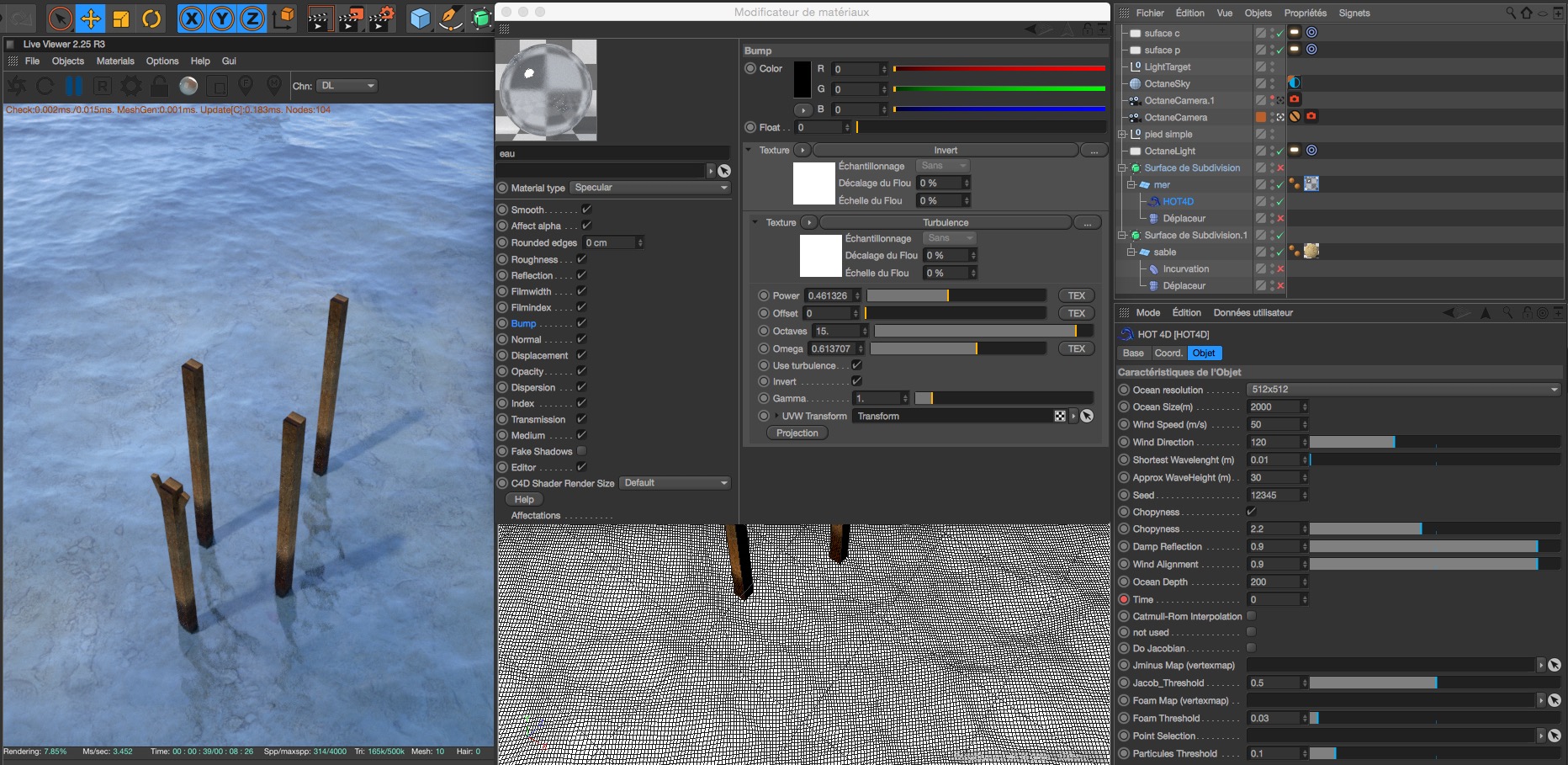The width and height of the screenshot is (1568, 765).
Task: Open the Ocean resolution 512x512 dropdown
Action: point(1402,390)
